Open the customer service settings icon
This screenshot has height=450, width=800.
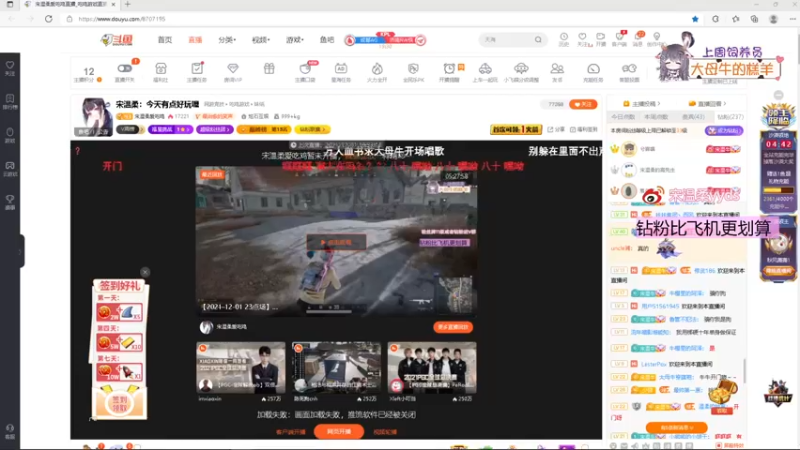coord(629,71)
